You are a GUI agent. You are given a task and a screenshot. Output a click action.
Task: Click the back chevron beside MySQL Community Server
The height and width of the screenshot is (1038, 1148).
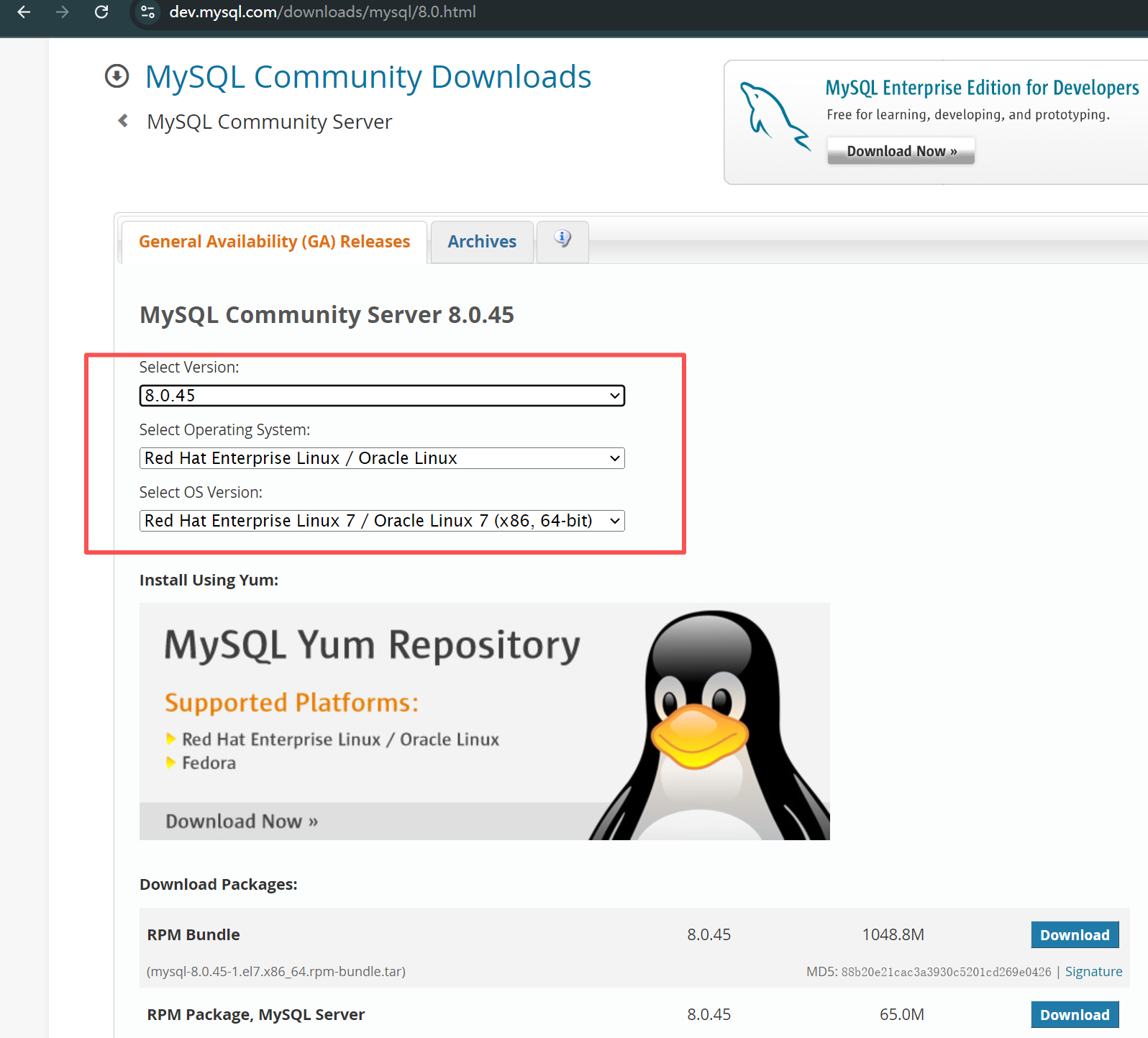point(123,121)
